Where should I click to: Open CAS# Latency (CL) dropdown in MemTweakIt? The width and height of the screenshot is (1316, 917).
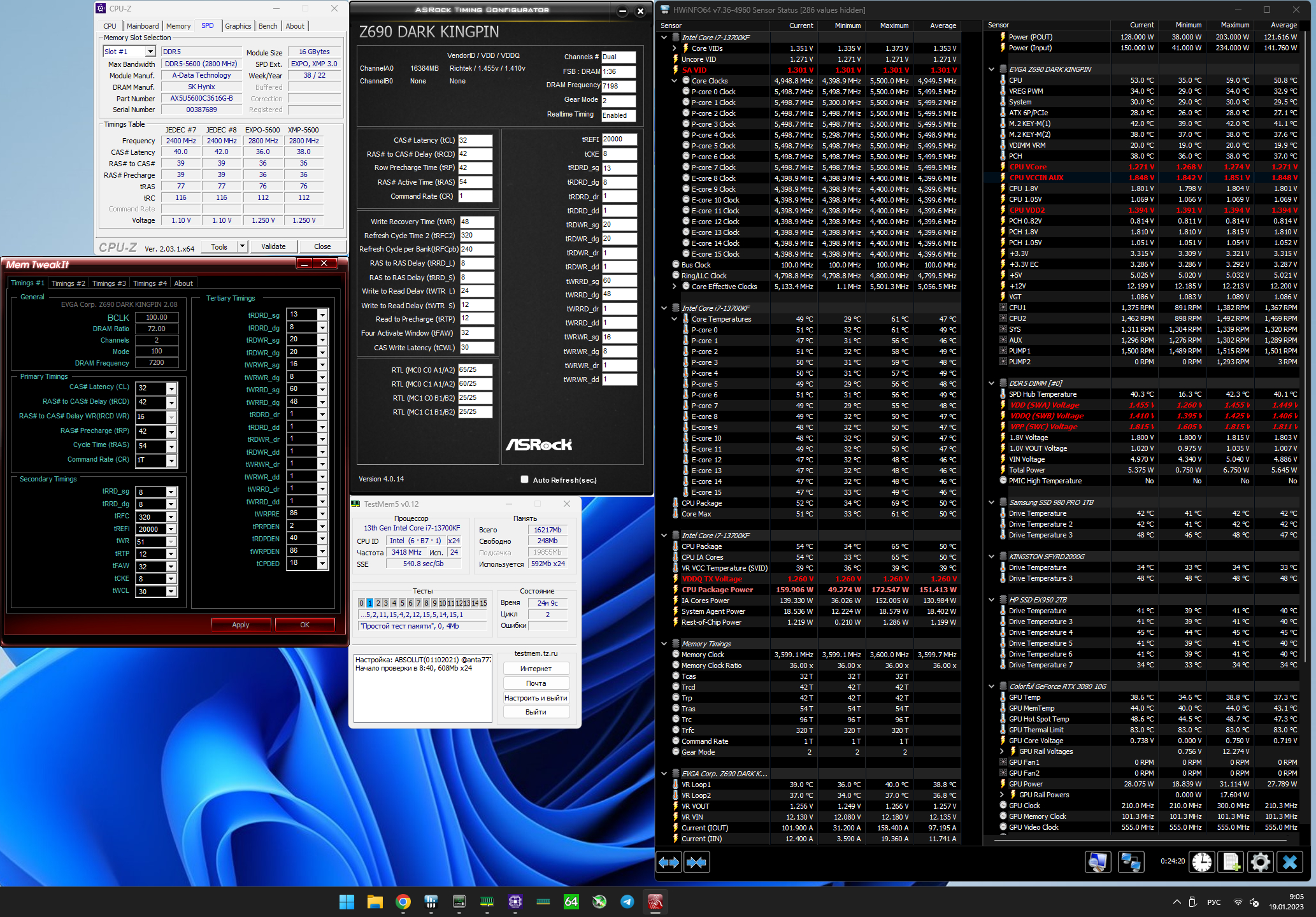point(171,388)
